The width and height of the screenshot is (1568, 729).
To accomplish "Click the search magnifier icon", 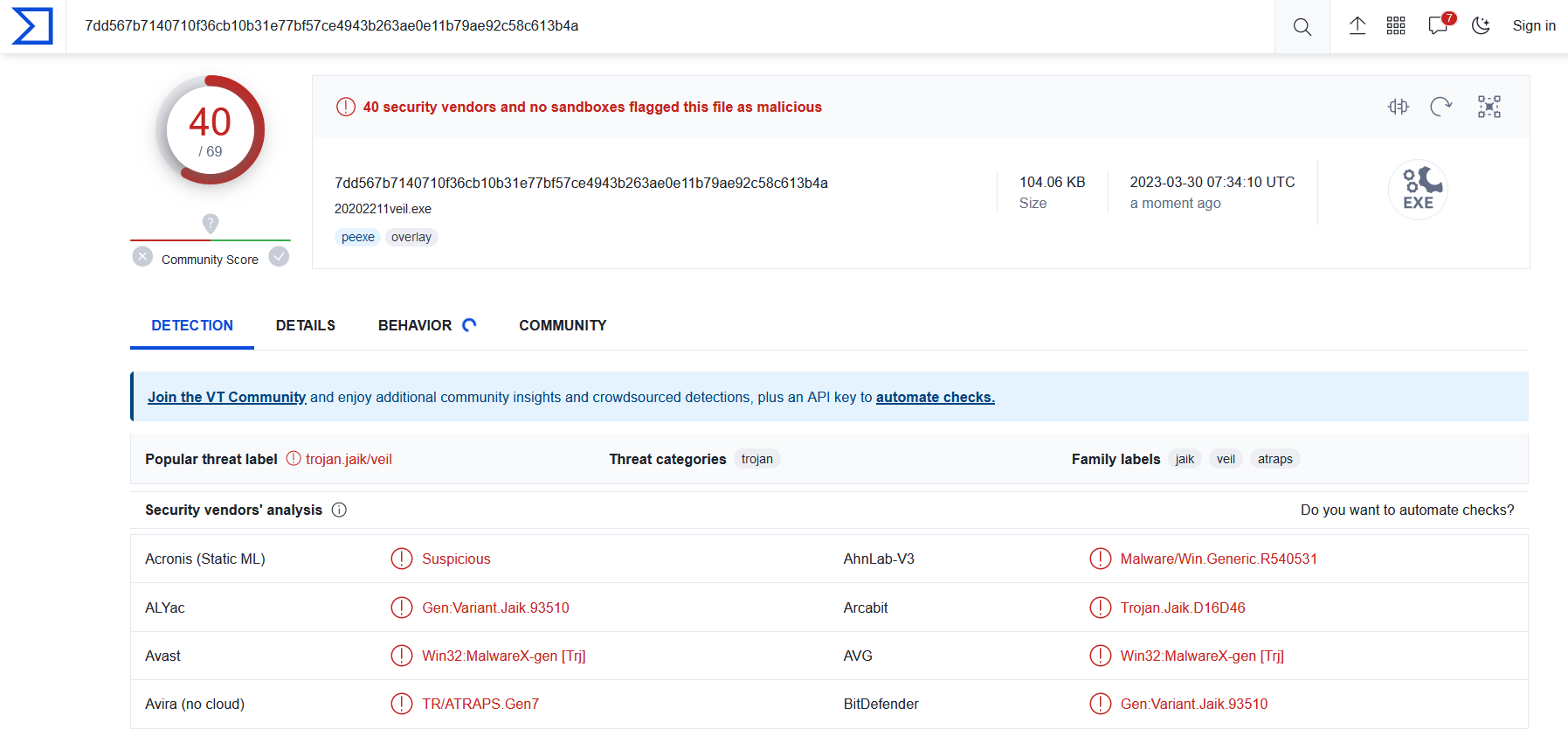I will click(1302, 26).
